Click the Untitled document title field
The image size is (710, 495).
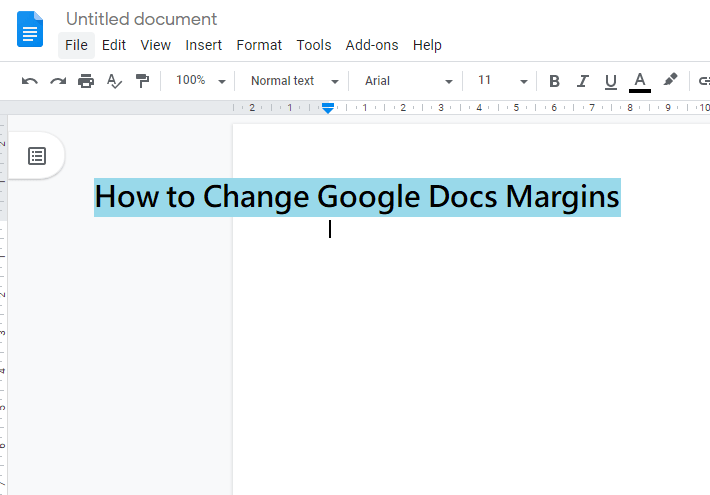click(141, 19)
